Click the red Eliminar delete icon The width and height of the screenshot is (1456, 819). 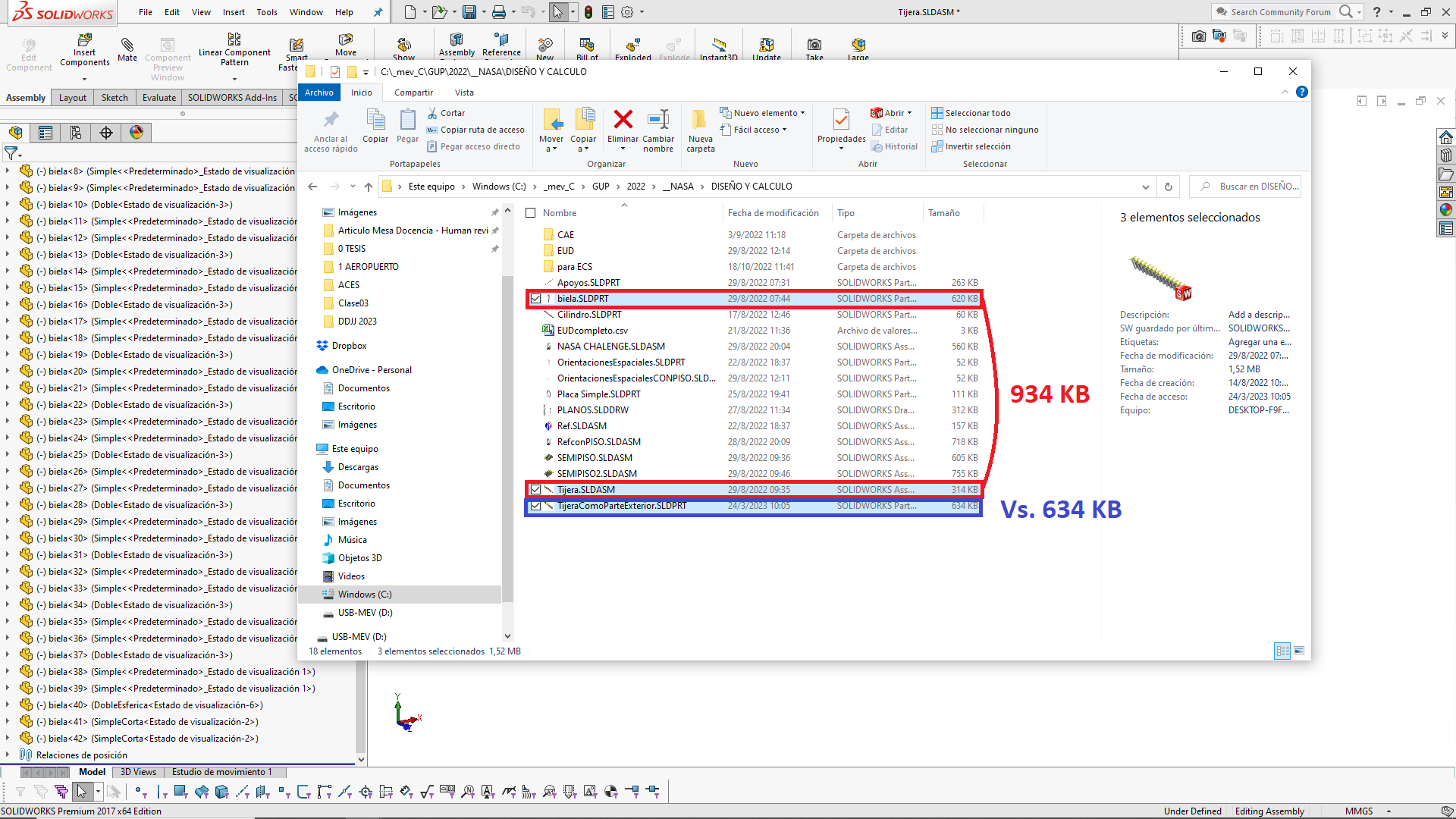pos(623,120)
